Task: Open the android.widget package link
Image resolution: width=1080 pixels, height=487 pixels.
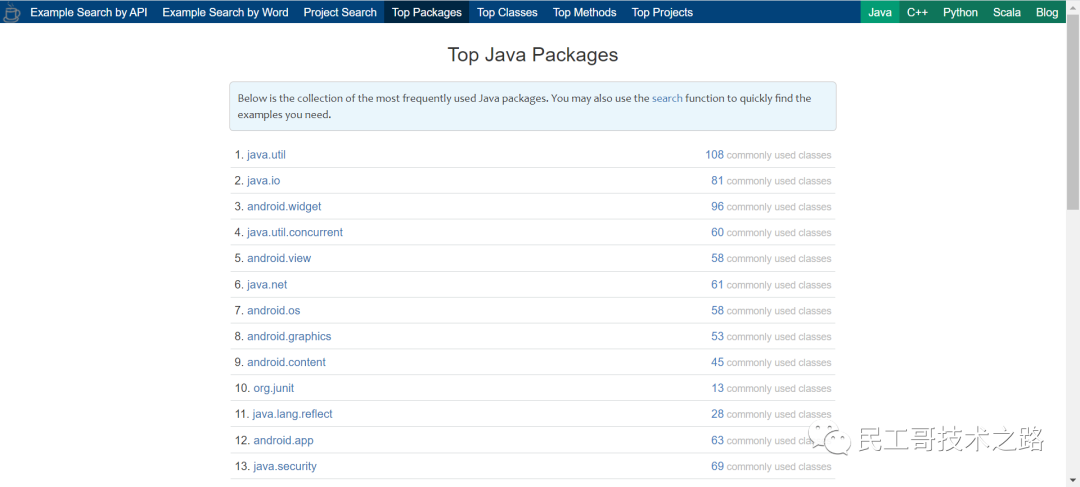Action: tap(284, 207)
